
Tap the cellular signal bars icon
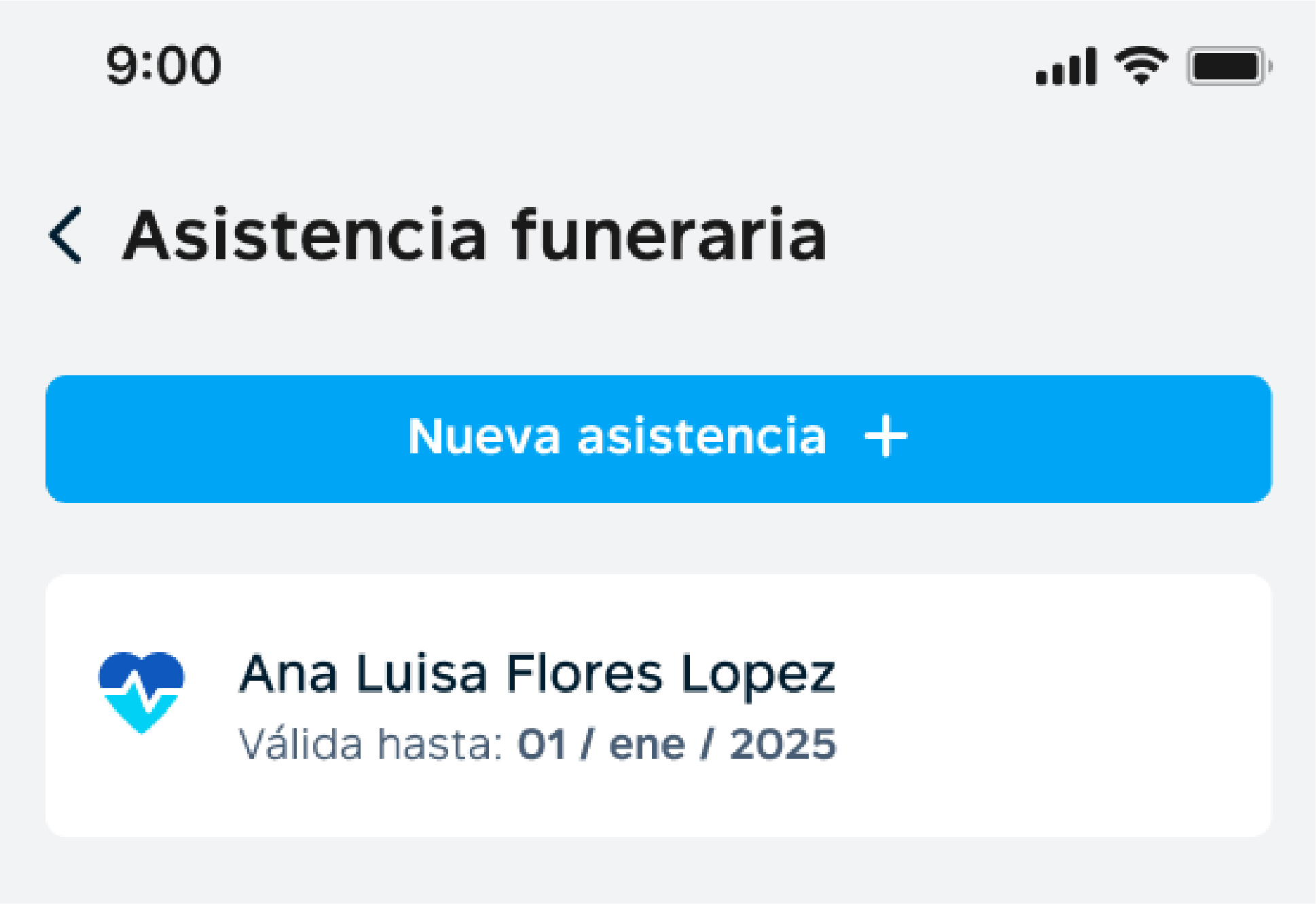coord(1066,67)
